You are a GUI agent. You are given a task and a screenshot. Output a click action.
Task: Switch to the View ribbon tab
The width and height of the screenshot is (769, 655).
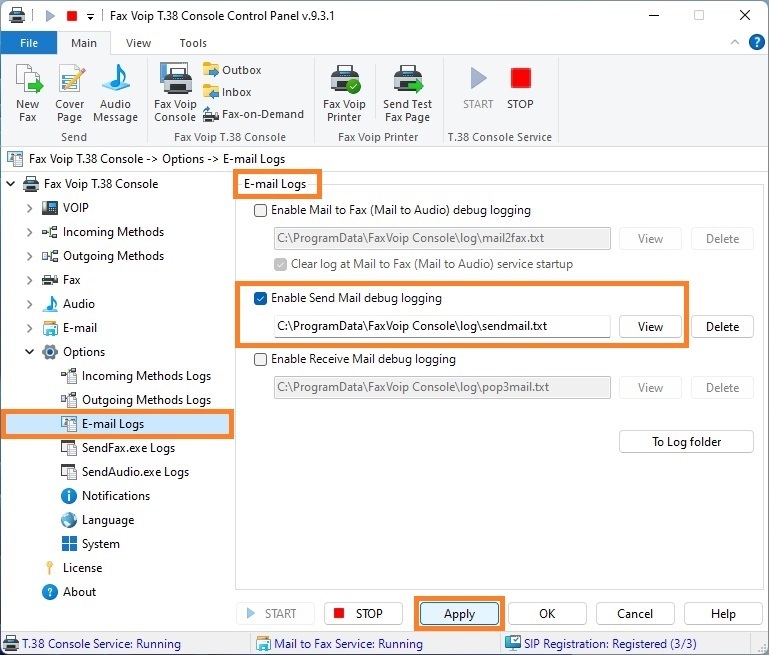click(138, 43)
